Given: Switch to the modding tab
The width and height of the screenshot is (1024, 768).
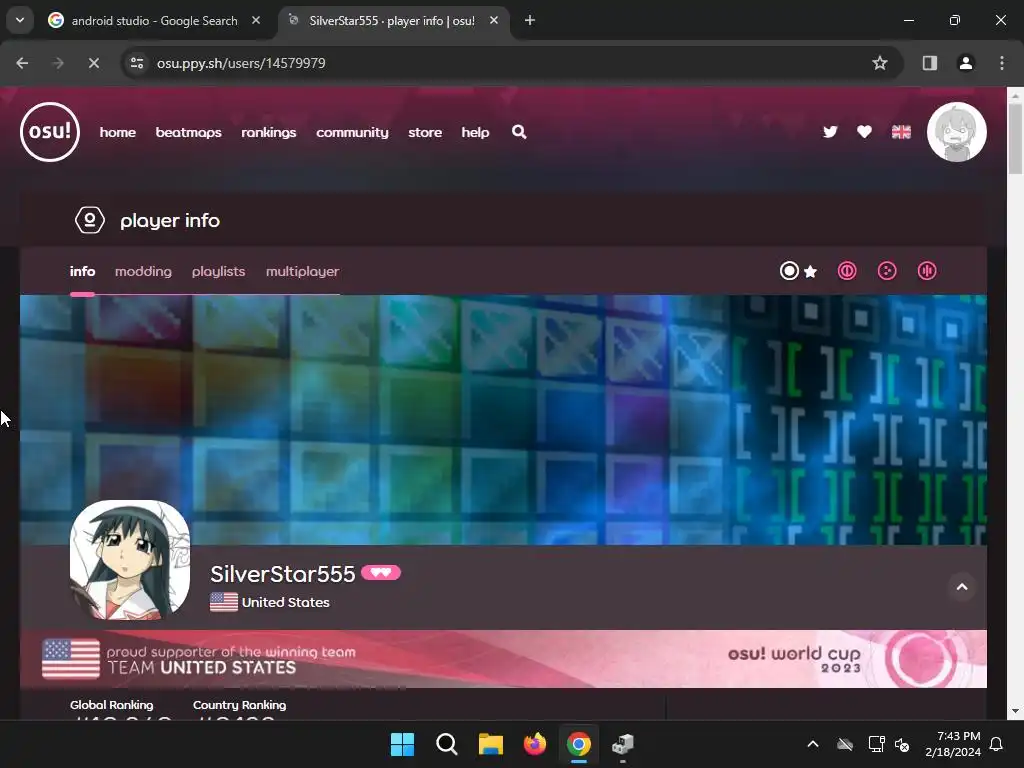Looking at the screenshot, I should pyautogui.click(x=143, y=271).
